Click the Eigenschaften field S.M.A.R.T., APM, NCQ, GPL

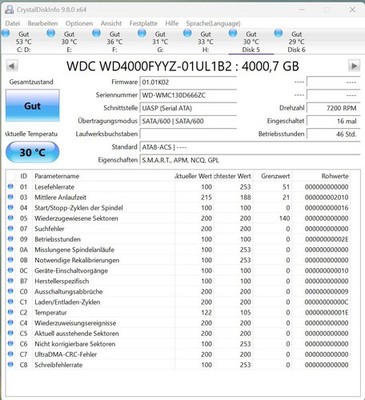point(250,160)
